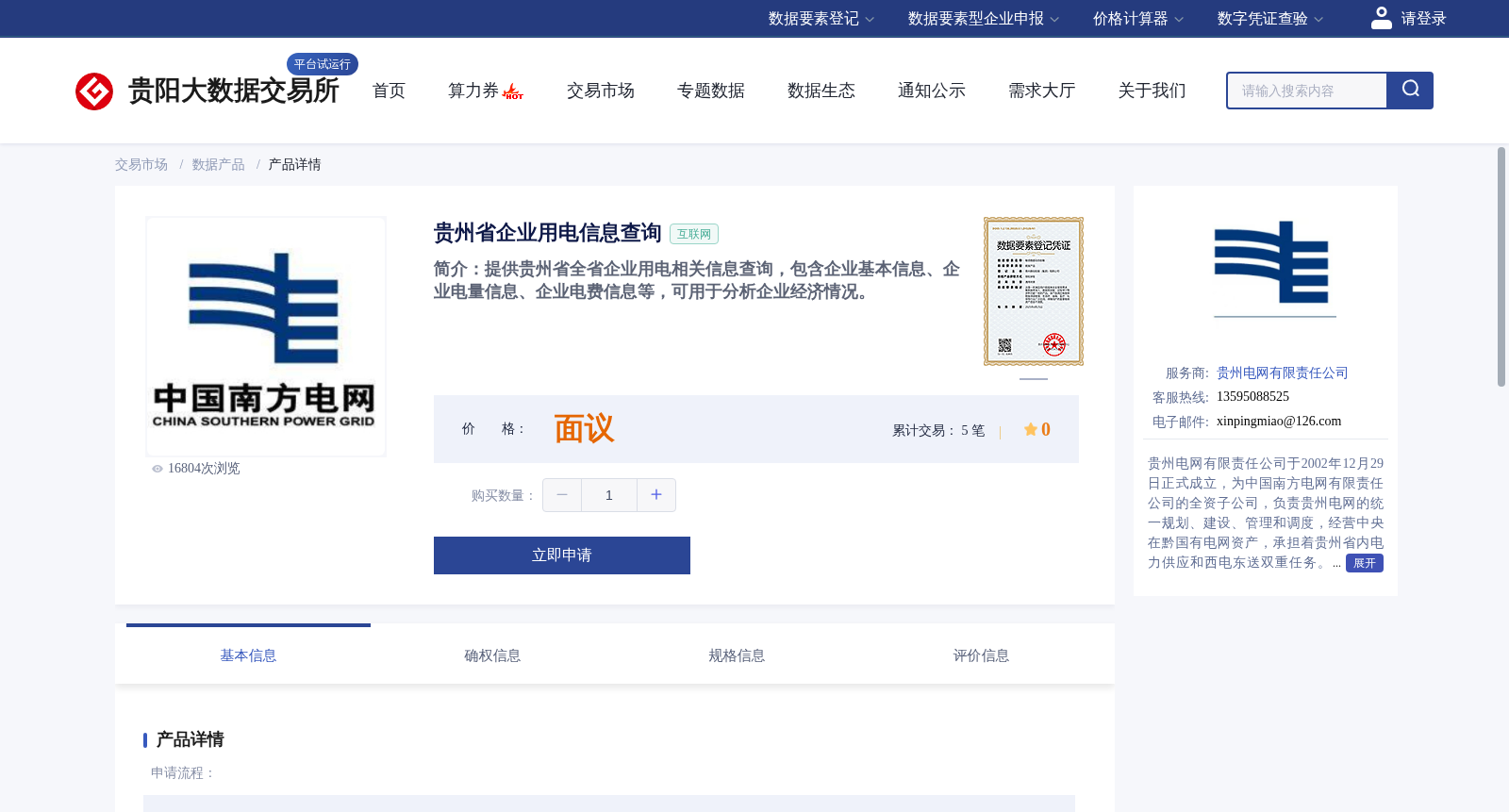This screenshot has width=1509, height=812.
Task: Switch to the 评价信息 tab
Action: click(981, 655)
